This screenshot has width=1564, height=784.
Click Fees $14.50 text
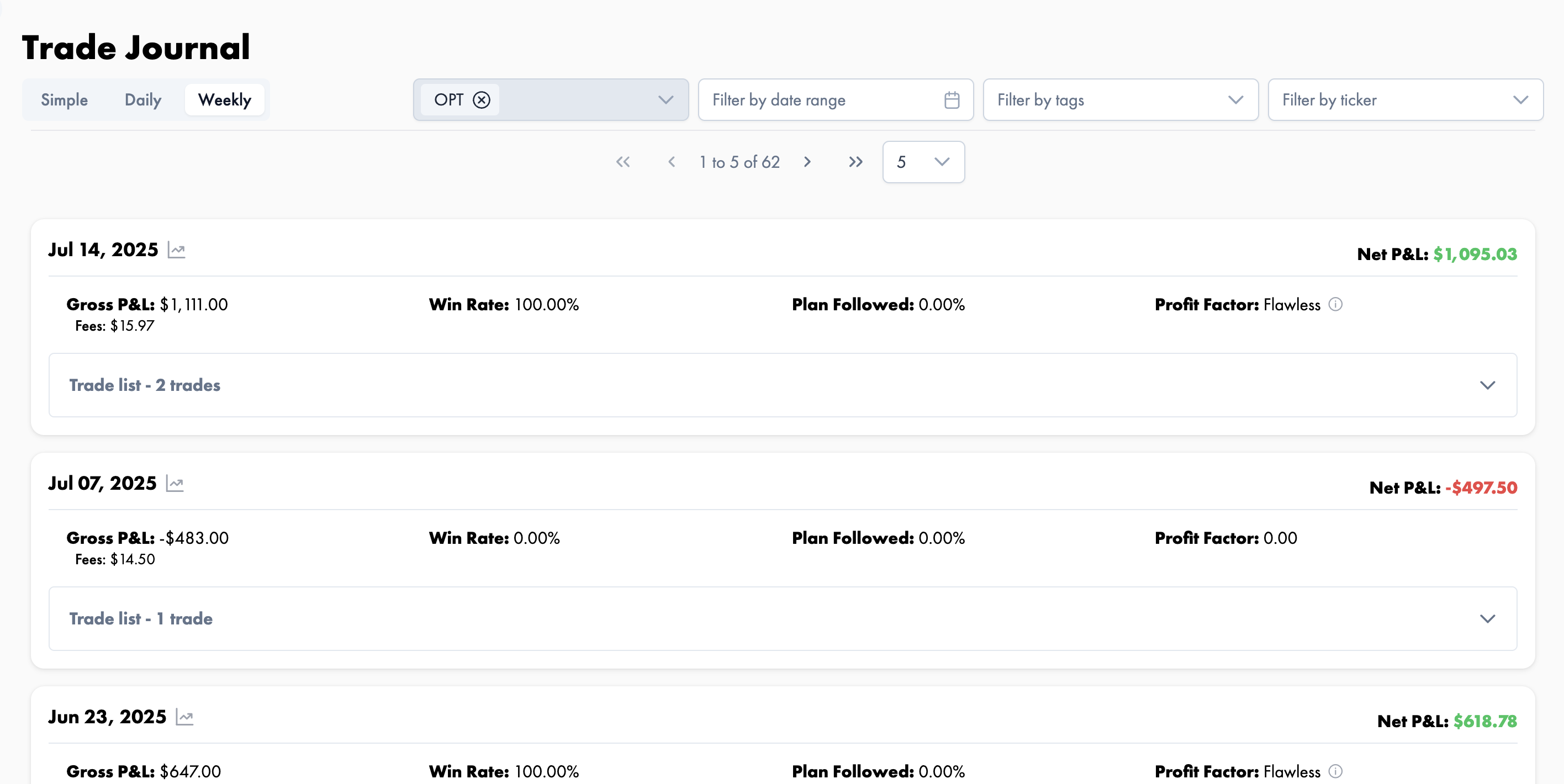115,559
